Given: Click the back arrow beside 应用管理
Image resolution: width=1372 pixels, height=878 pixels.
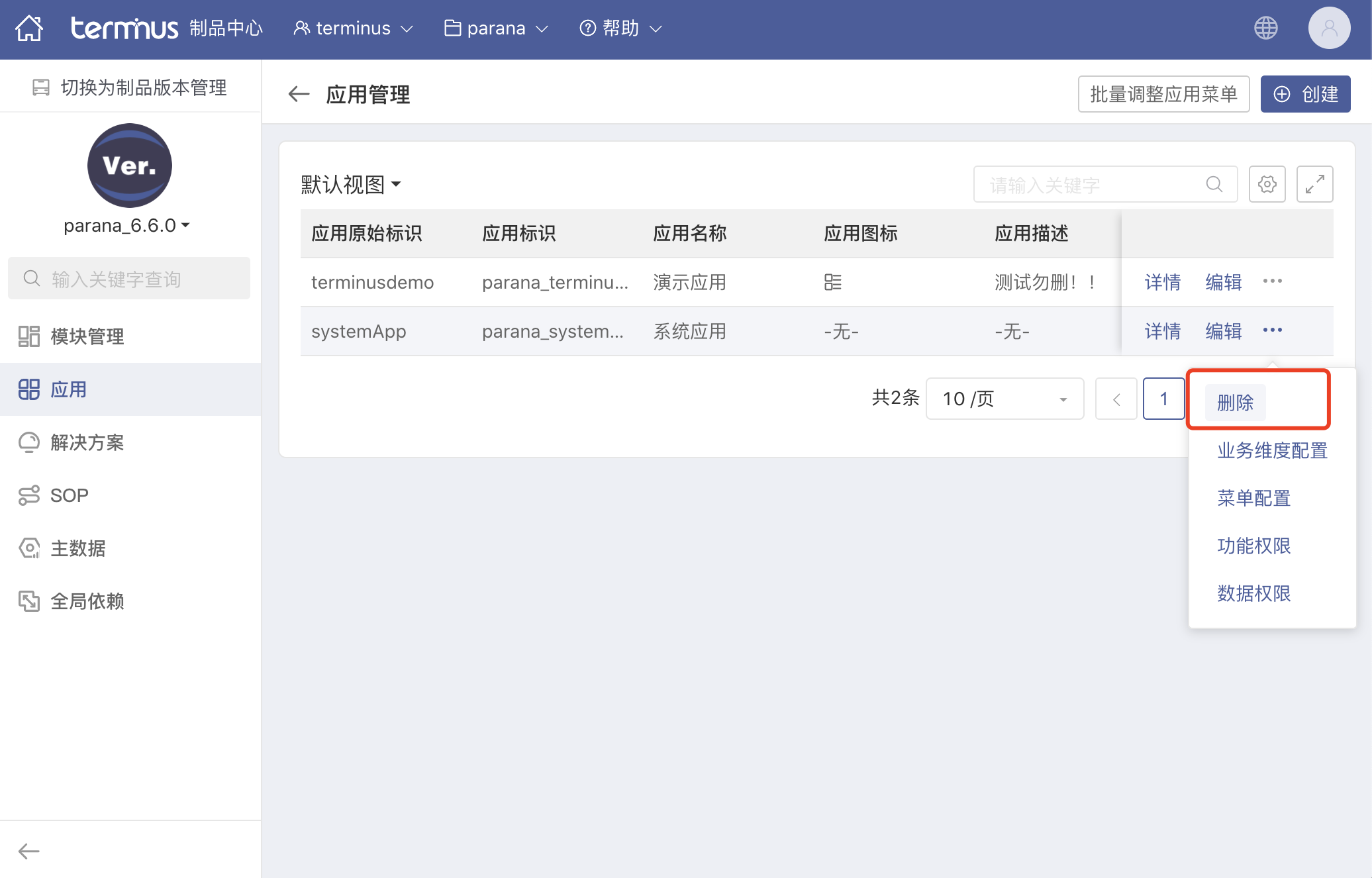Looking at the screenshot, I should coord(299,94).
